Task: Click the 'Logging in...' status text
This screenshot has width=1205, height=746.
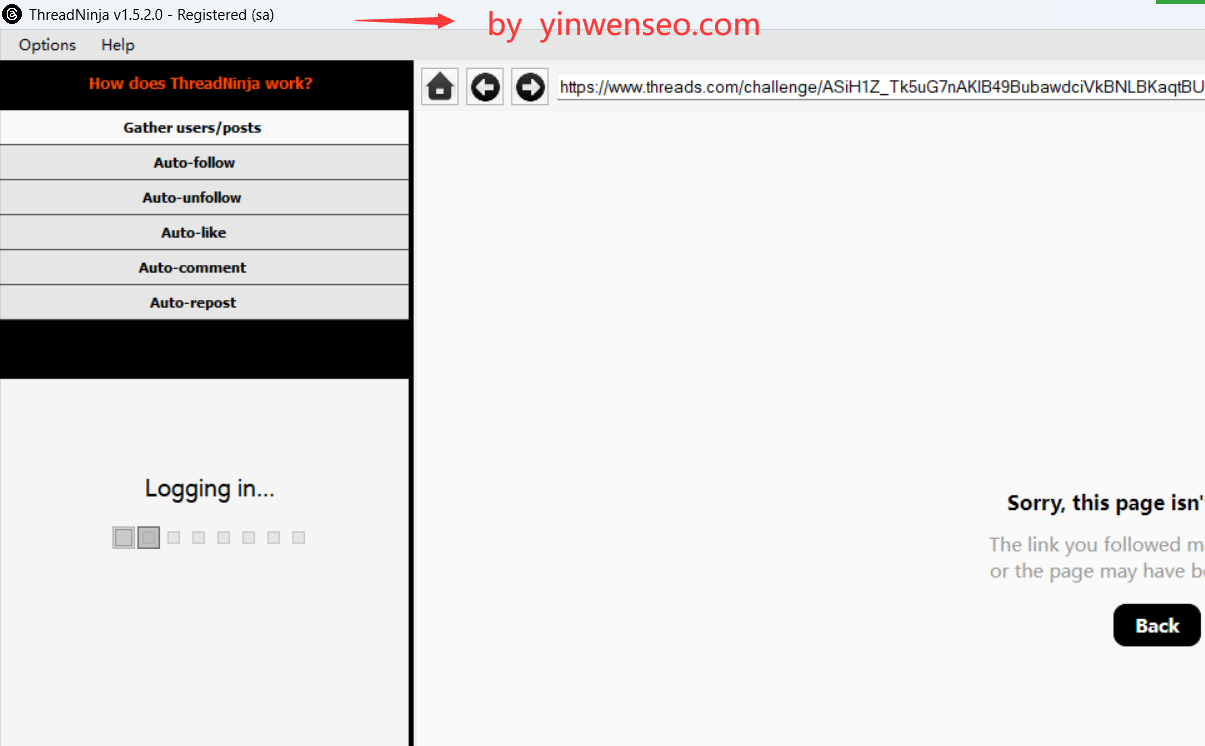Action: (209, 488)
